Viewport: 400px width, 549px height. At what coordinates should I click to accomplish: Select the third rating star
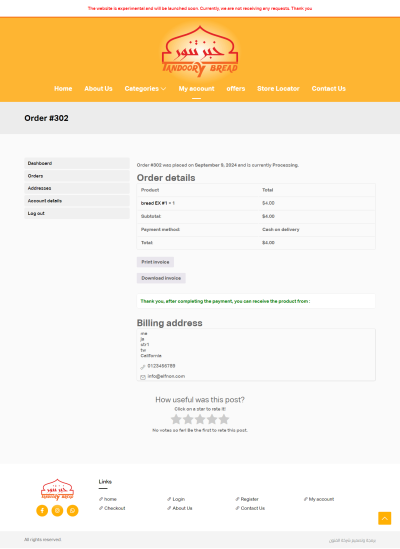[200, 419]
